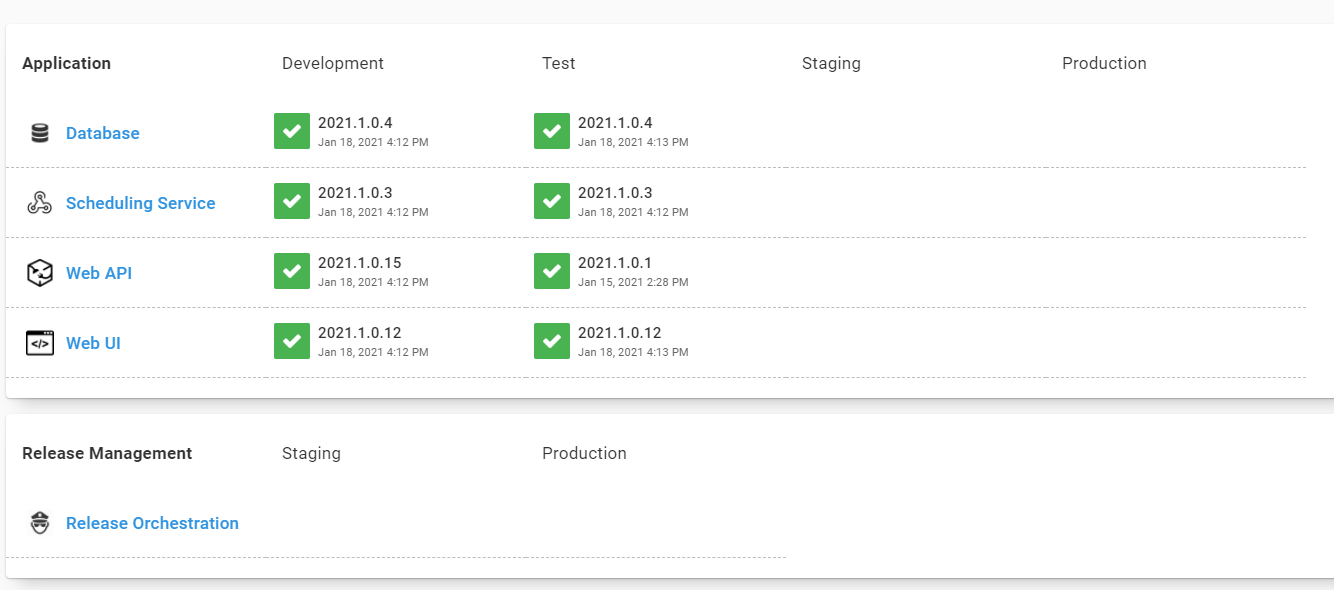Click the green checkmark for Database Development build
The height and width of the screenshot is (590, 1334).
[291, 131]
